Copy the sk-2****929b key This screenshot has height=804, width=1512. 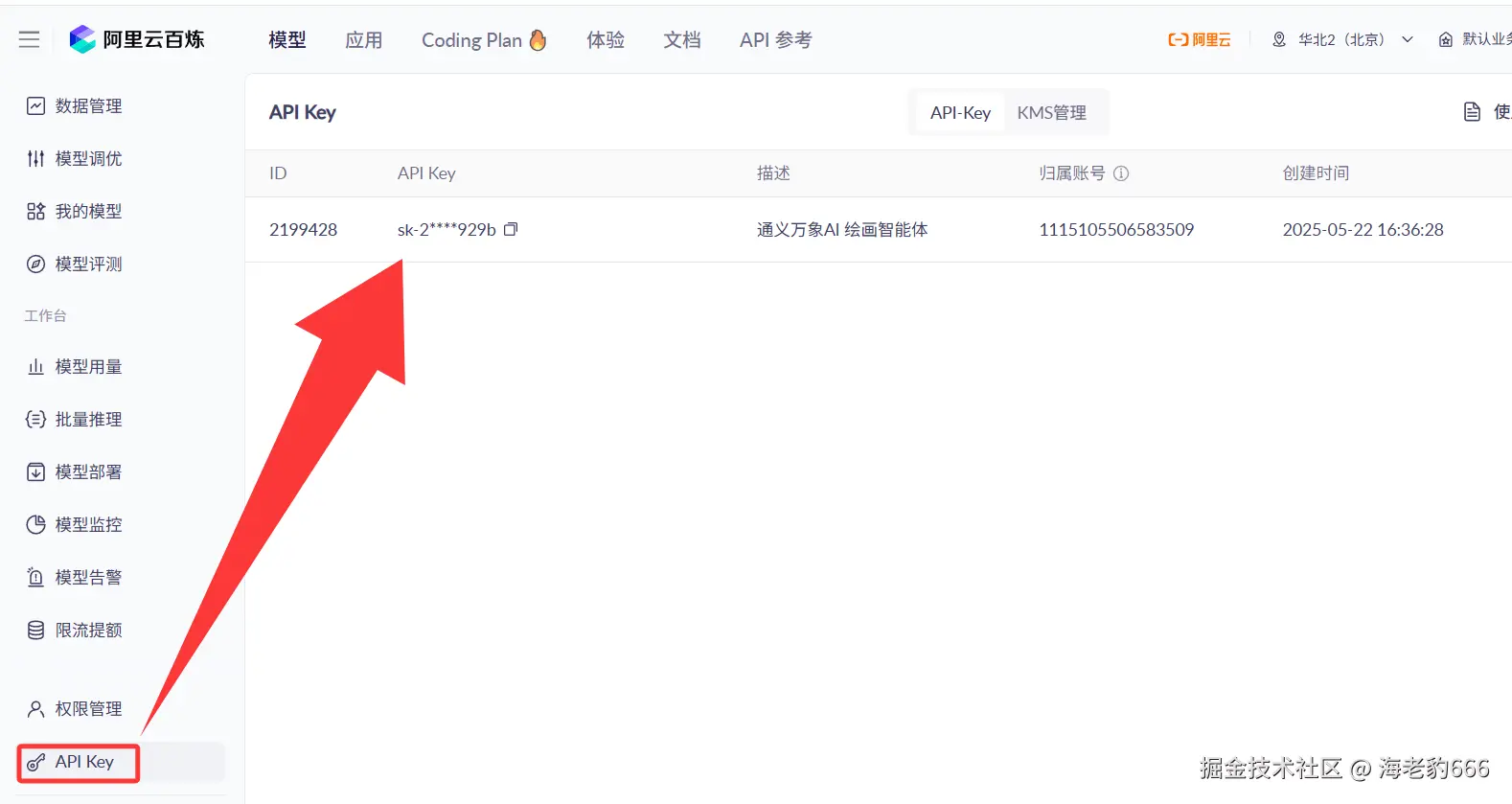pyautogui.click(x=511, y=229)
